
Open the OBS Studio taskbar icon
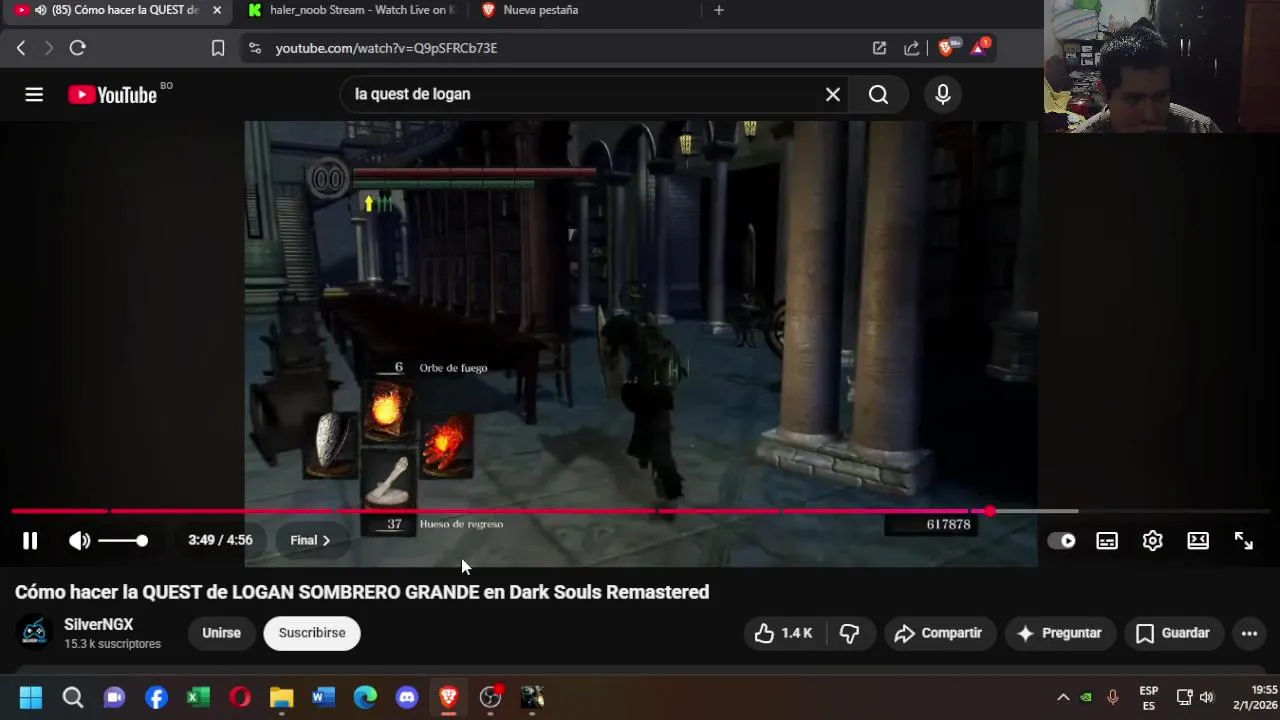point(490,697)
